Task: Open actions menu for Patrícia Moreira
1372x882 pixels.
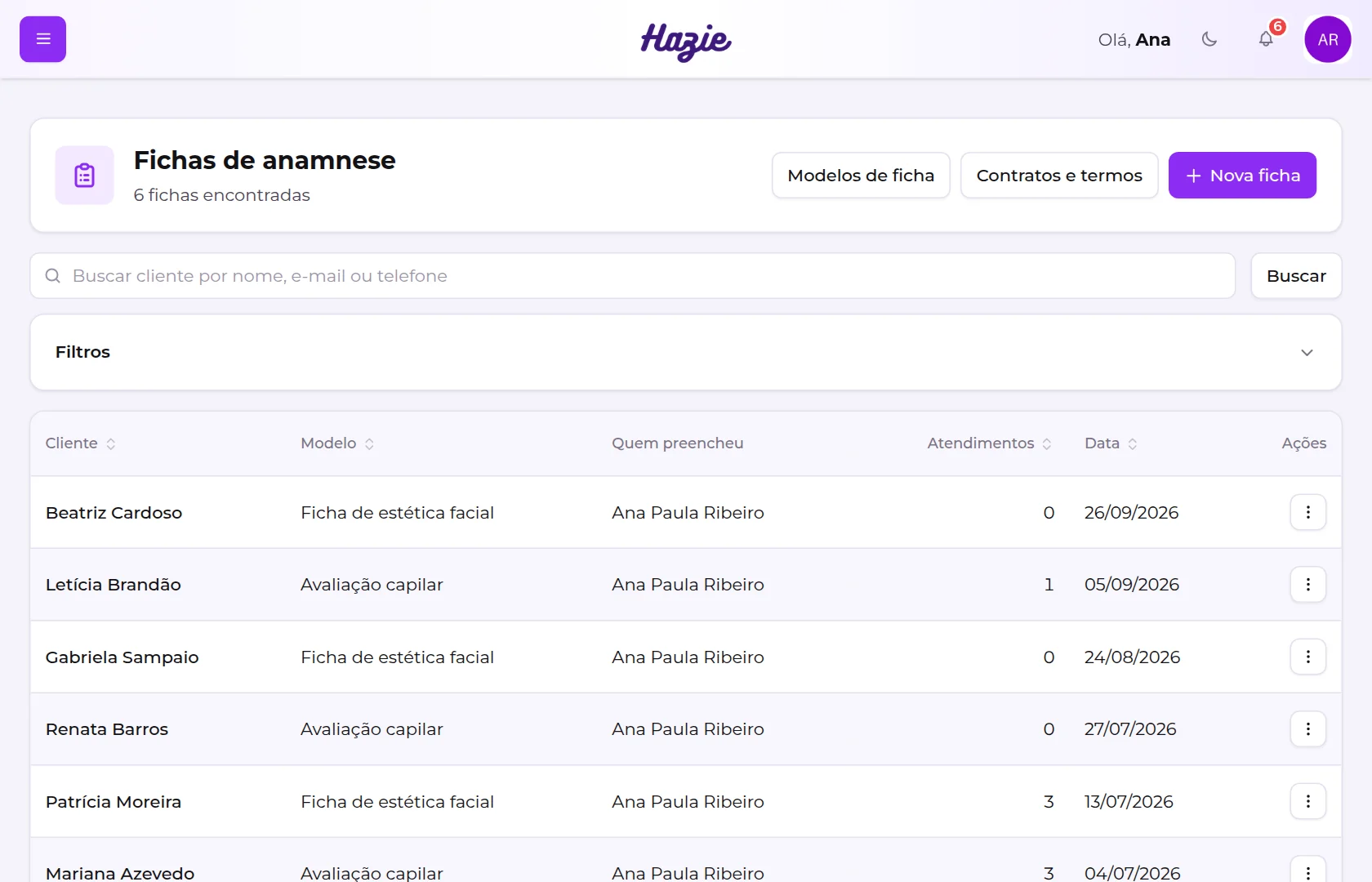Action: (1308, 801)
